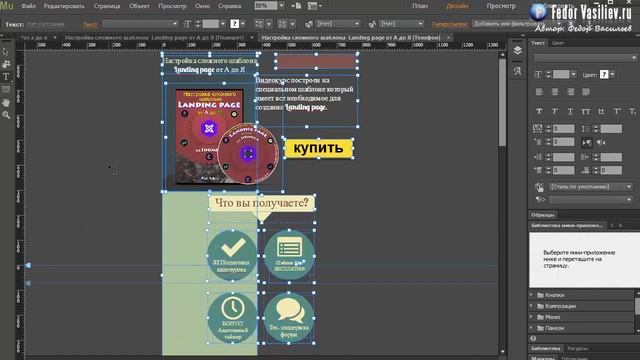Open font dropdown in Text panel
Image resolution: width=640 pixels, height=360 pixels.
[585, 58]
